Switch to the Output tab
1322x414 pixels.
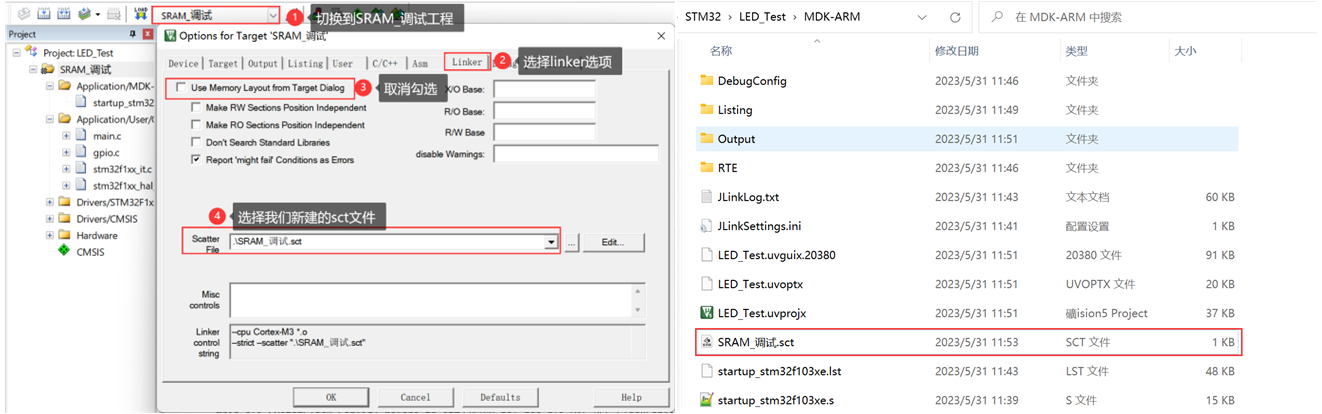pos(263,63)
